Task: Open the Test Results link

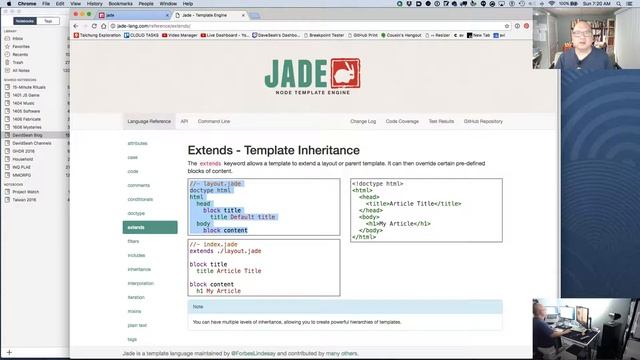Action: pos(441,122)
